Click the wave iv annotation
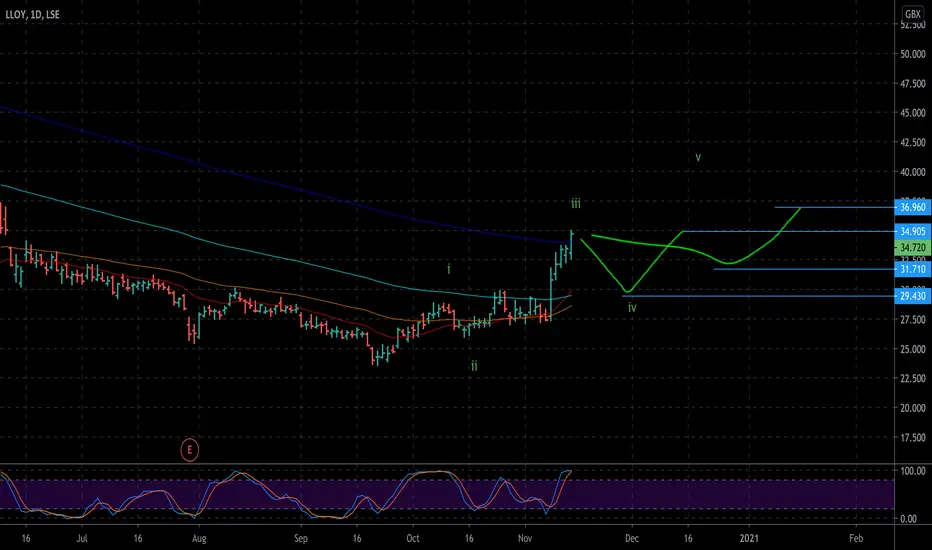This screenshot has height=550, width=932. point(632,307)
